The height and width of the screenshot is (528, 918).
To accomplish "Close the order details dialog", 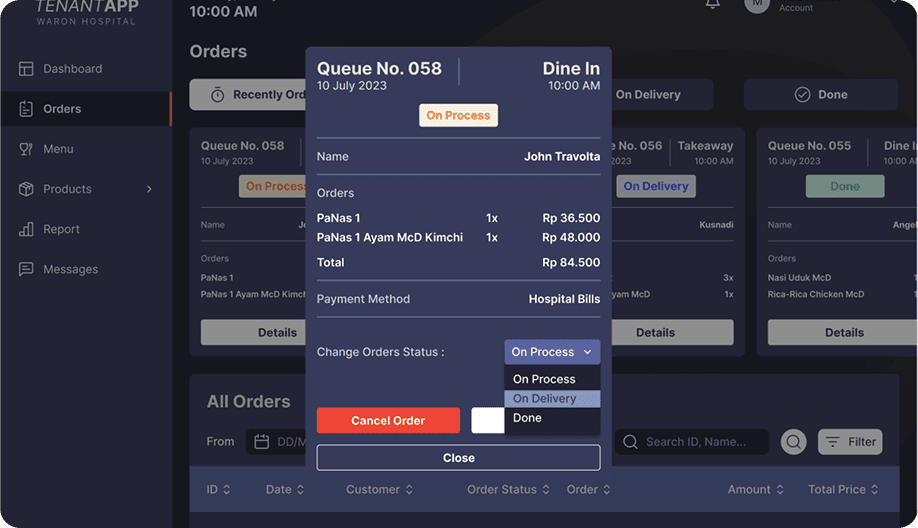I will coord(458,458).
